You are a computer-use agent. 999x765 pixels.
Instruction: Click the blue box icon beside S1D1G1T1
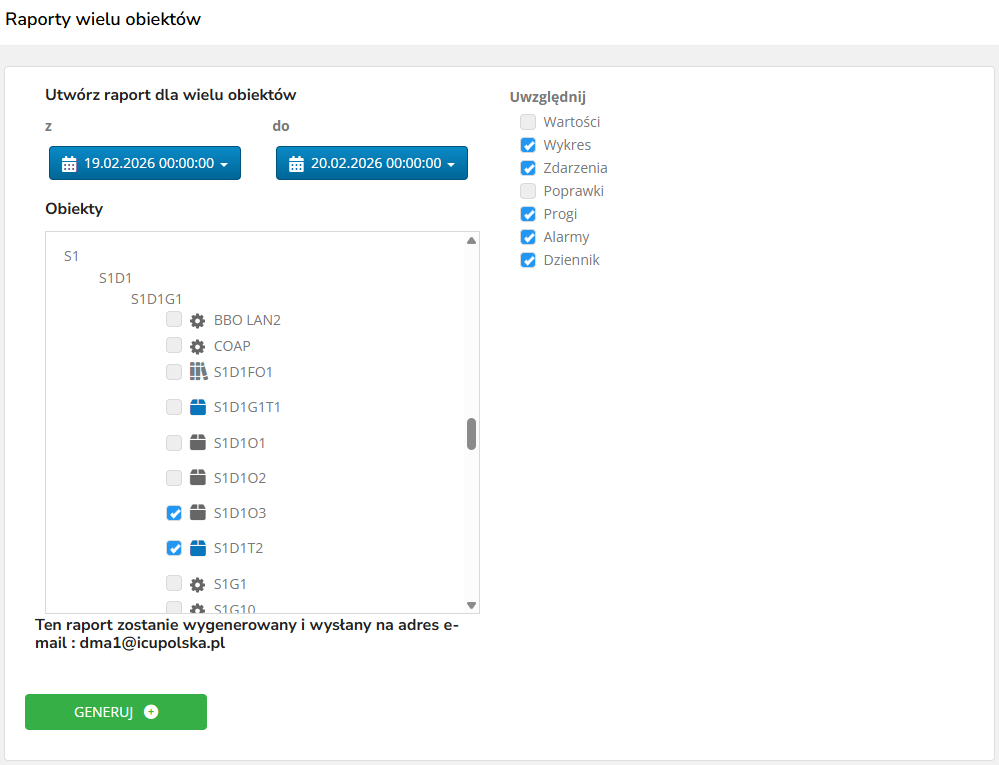point(197,407)
